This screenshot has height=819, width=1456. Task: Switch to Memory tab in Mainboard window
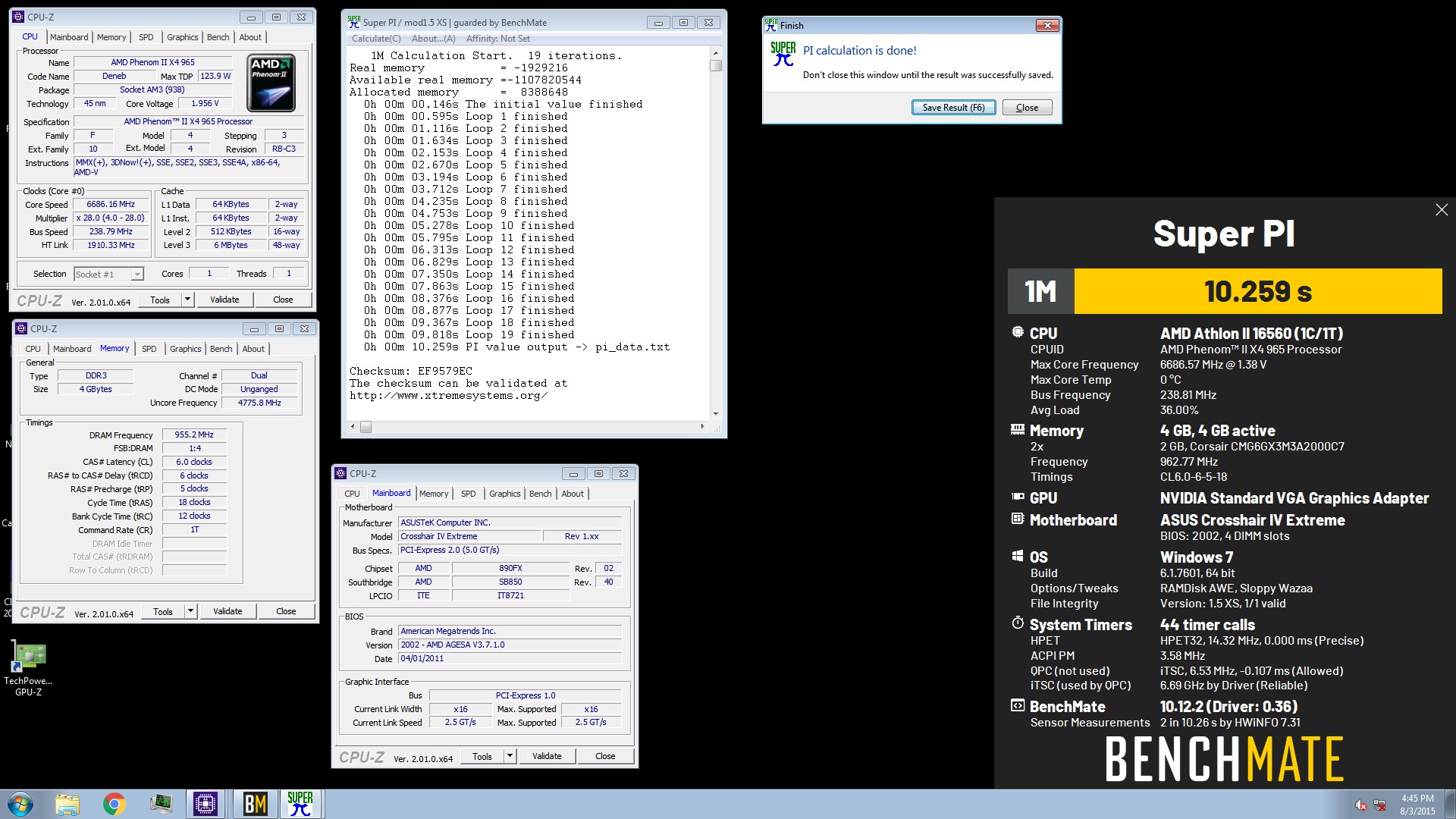(434, 494)
